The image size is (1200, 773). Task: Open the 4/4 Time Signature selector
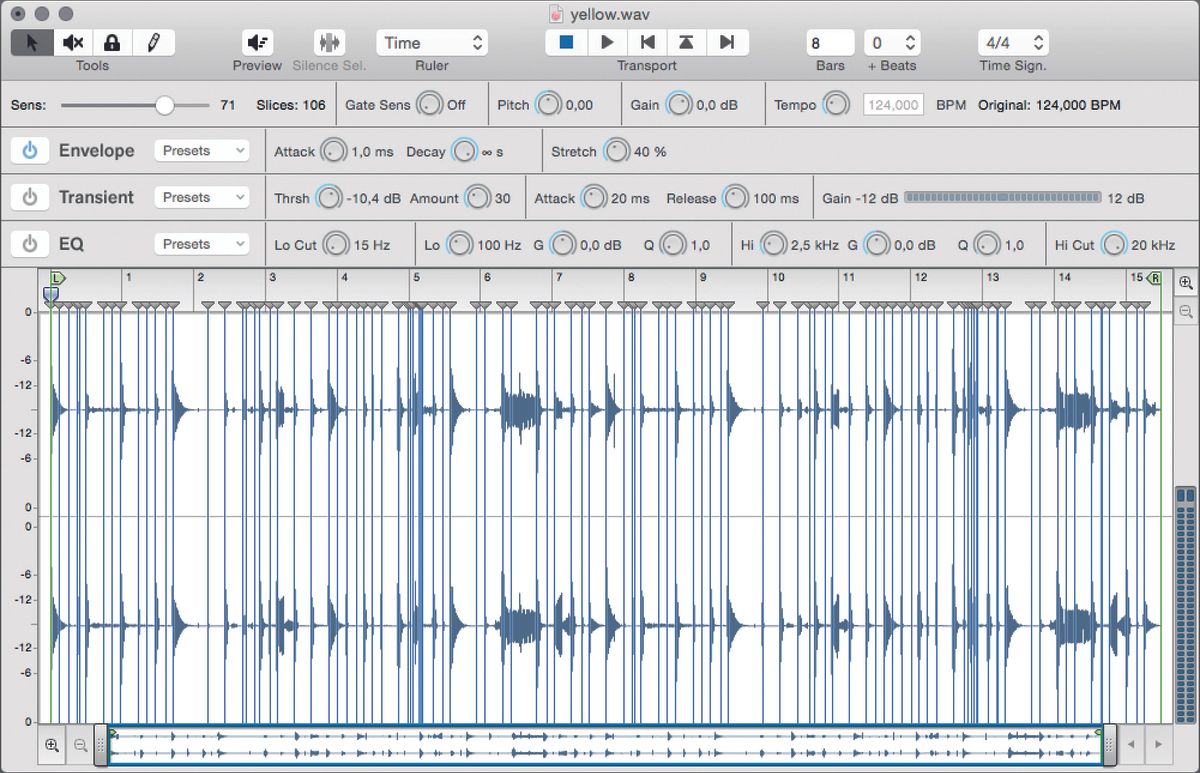(1013, 42)
